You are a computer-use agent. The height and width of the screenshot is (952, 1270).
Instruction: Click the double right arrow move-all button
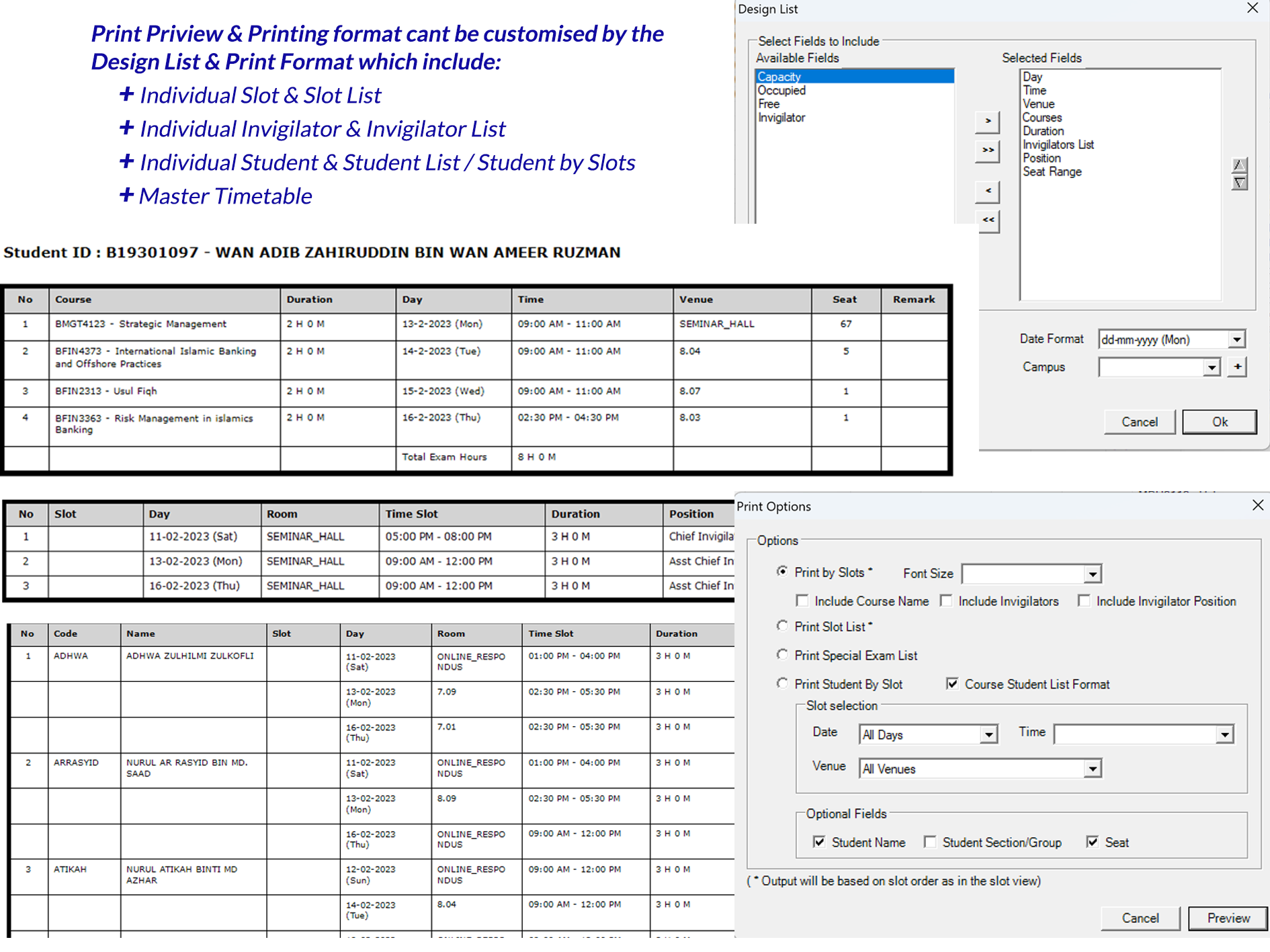tap(987, 151)
